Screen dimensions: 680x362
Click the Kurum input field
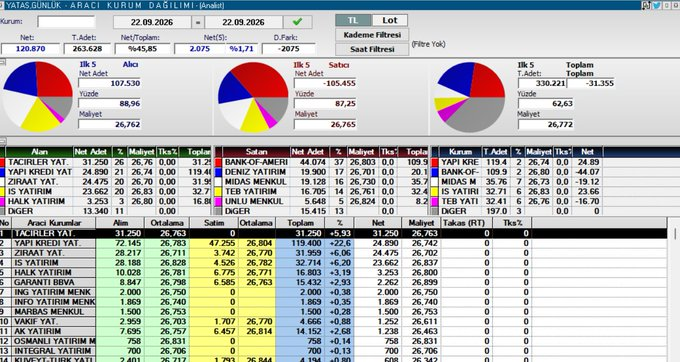(66, 22)
